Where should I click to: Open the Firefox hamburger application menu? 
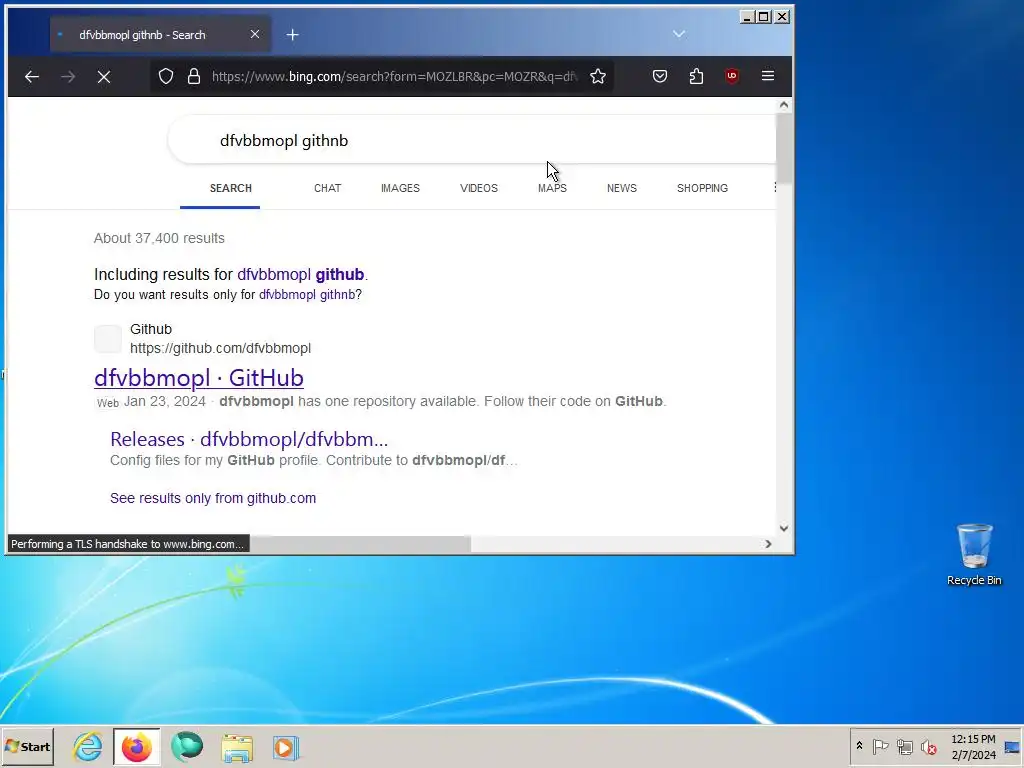point(768,76)
